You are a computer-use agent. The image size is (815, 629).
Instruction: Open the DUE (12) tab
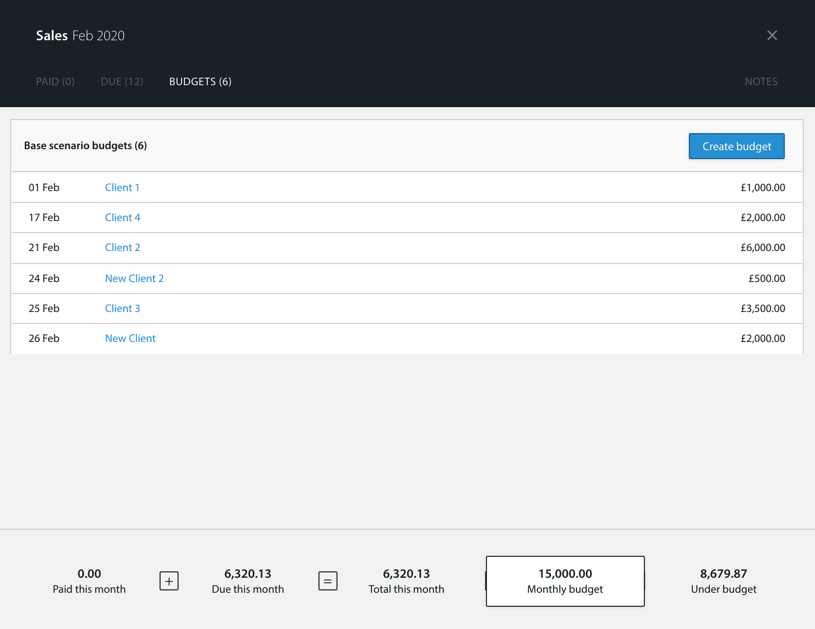pos(121,82)
